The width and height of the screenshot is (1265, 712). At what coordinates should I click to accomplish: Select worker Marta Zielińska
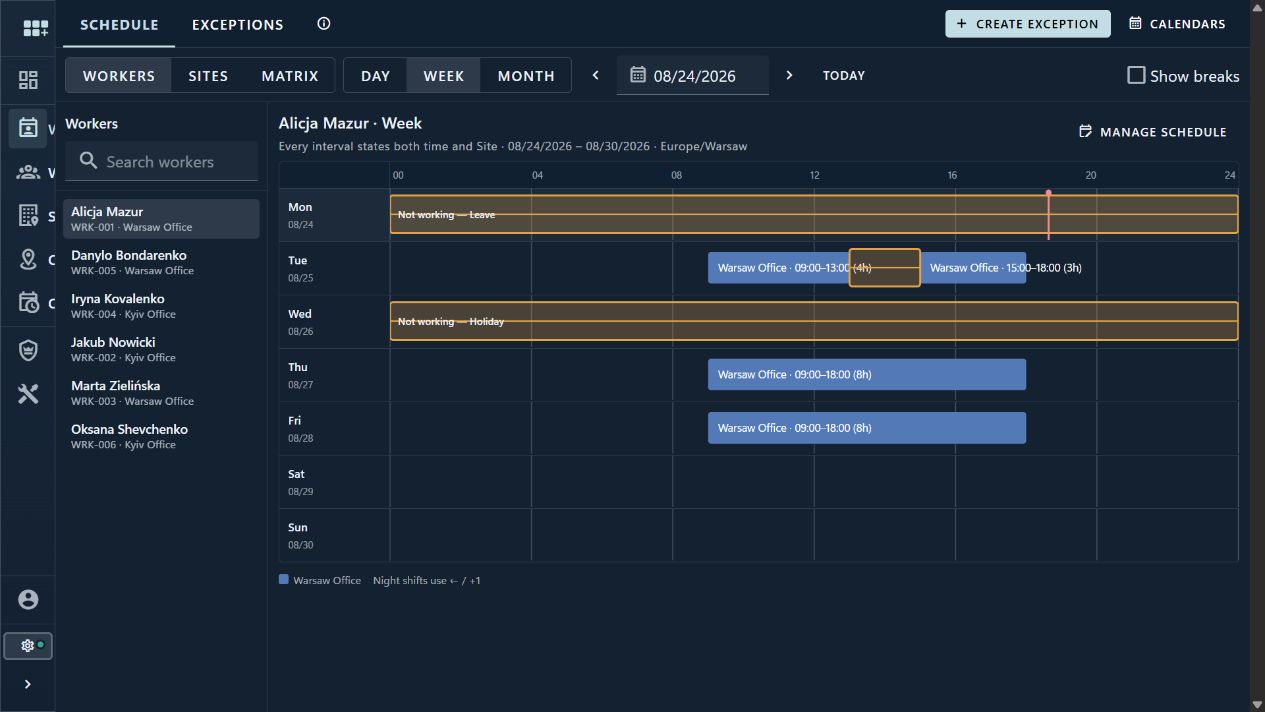[161, 393]
